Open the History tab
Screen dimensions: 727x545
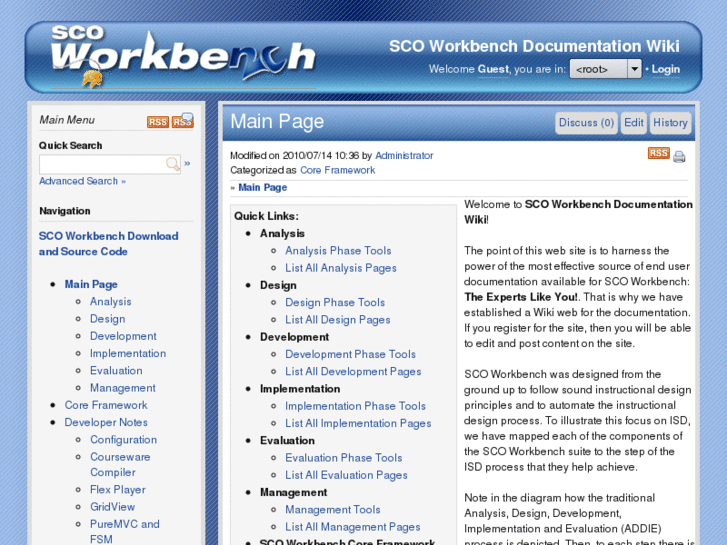(x=670, y=123)
